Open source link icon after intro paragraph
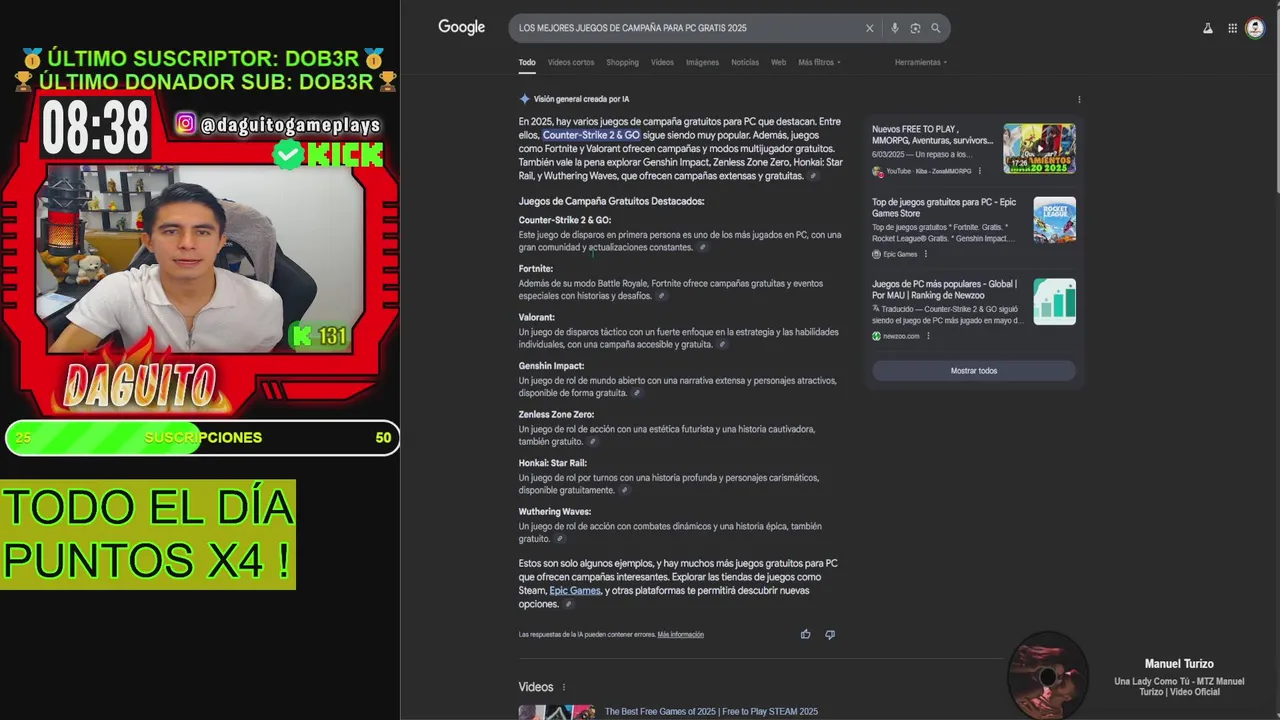 [x=813, y=176]
